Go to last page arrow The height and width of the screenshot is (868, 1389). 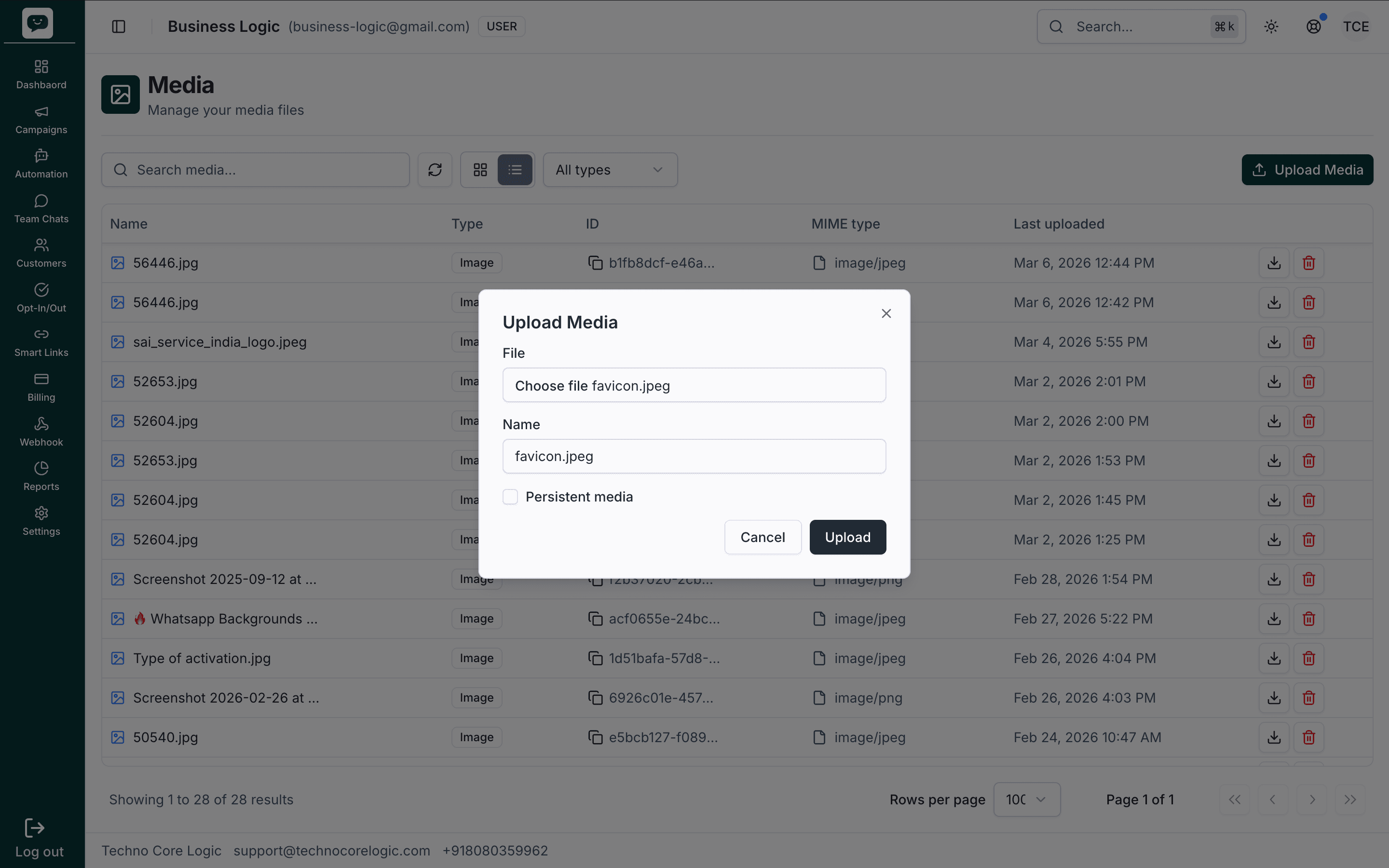[x=1350, y=800]
